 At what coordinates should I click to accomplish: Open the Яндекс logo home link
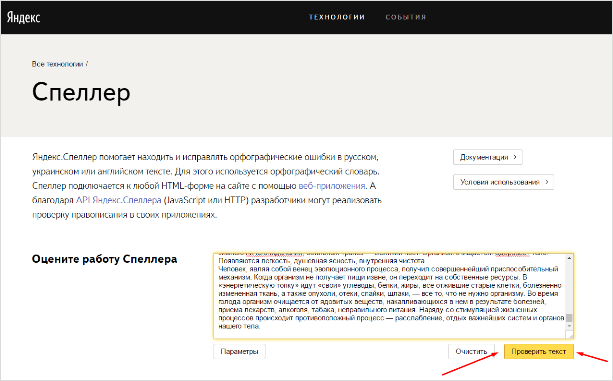tap(23, 17)
